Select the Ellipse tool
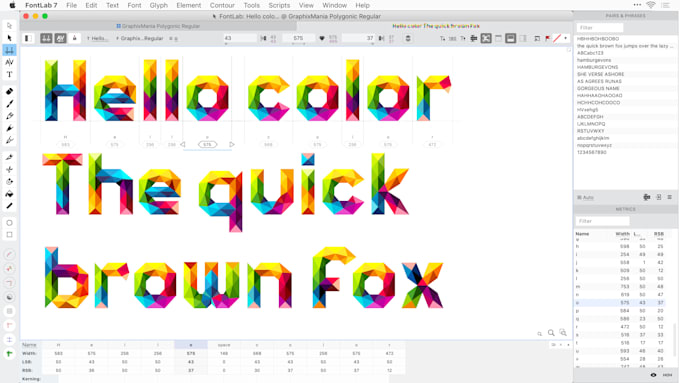The width and height of the screenshot is (680, 383). click(10, 223)
